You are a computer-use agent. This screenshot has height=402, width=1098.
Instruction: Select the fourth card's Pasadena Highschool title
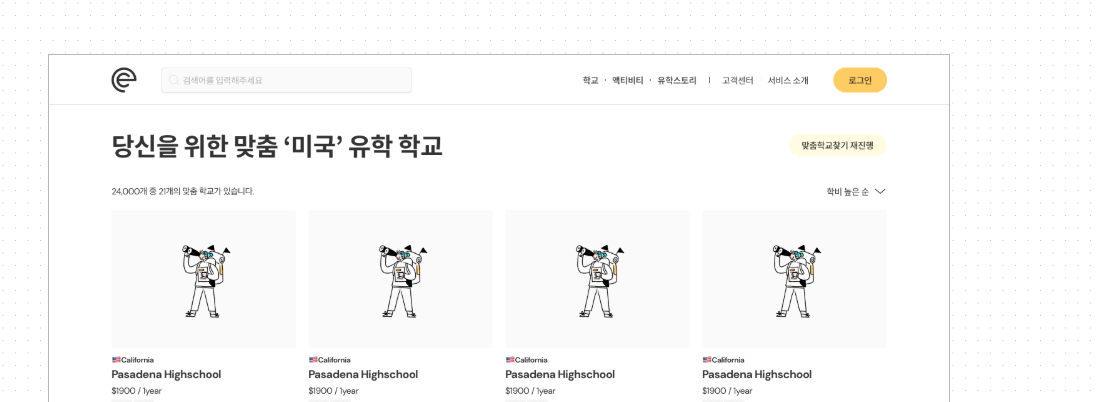[757, 375]
